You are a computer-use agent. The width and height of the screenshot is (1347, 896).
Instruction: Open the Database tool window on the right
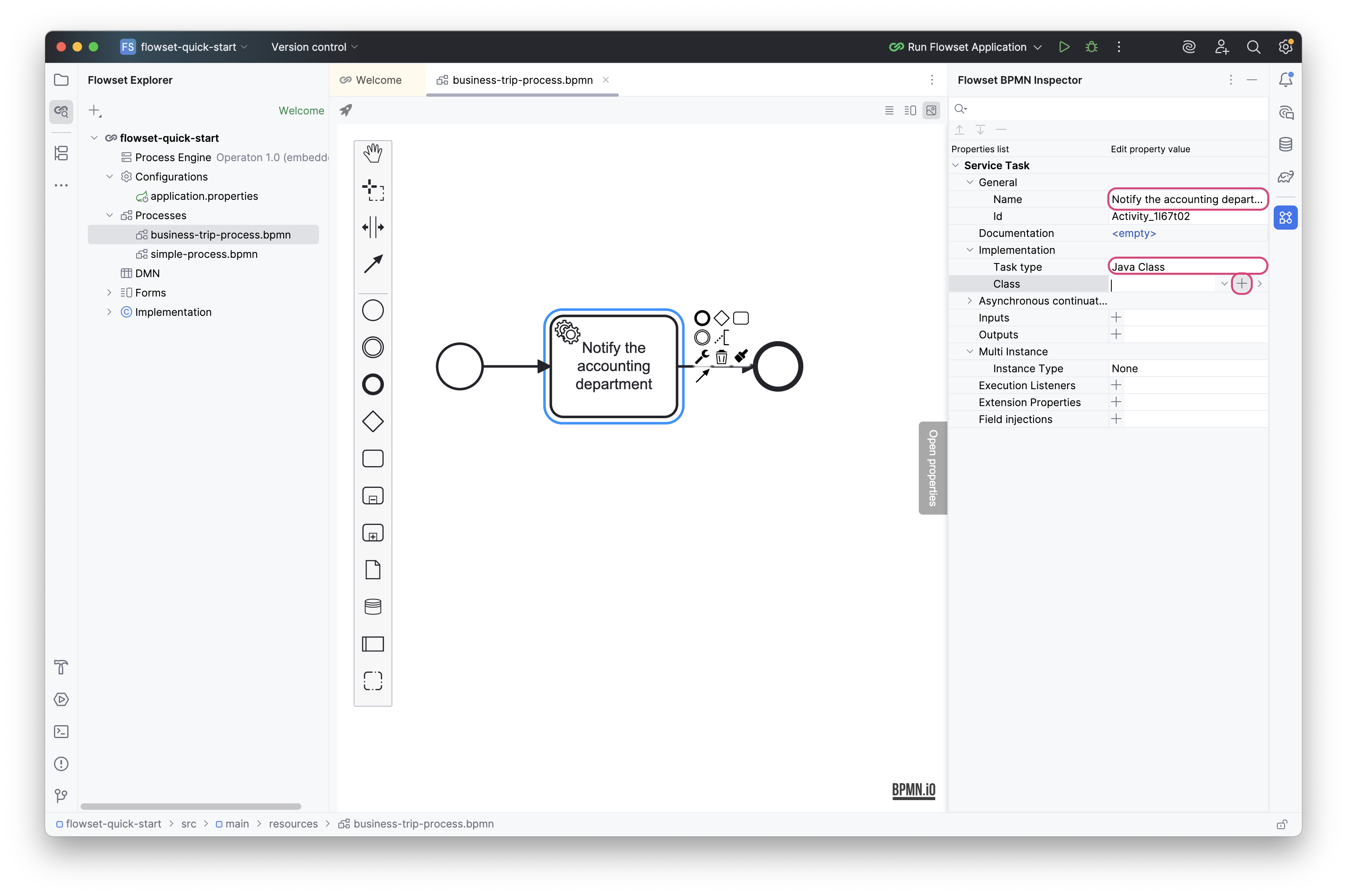[x=1286, y=144]
